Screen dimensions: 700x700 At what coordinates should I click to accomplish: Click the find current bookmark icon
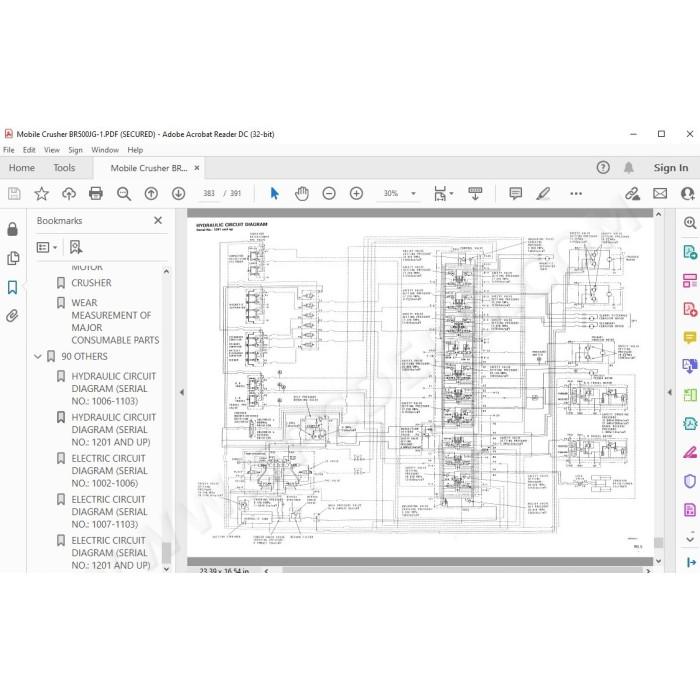tap(75, 247)
